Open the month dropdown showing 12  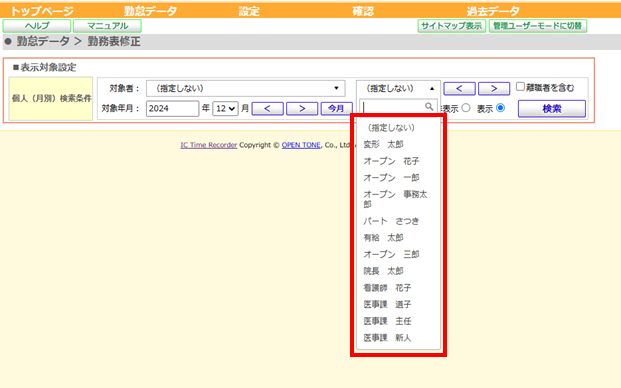point(225,108)
